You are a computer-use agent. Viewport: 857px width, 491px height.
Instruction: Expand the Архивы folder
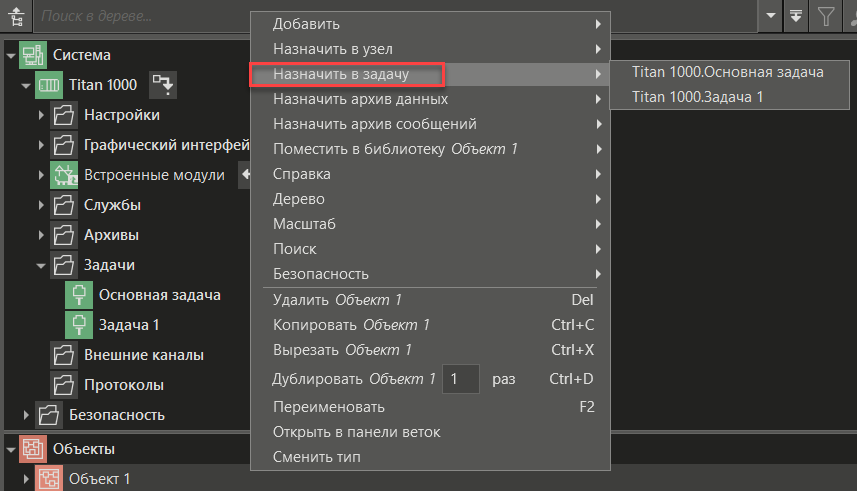click(x=41, y=235)
